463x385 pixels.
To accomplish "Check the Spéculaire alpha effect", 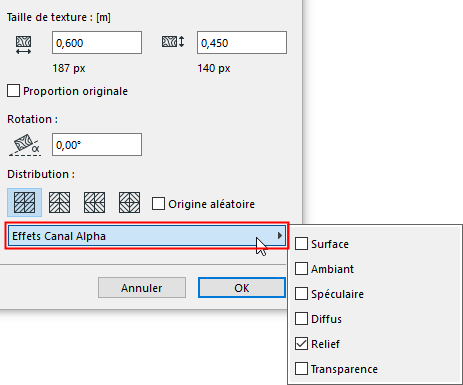I will click(x=301, y=294).
